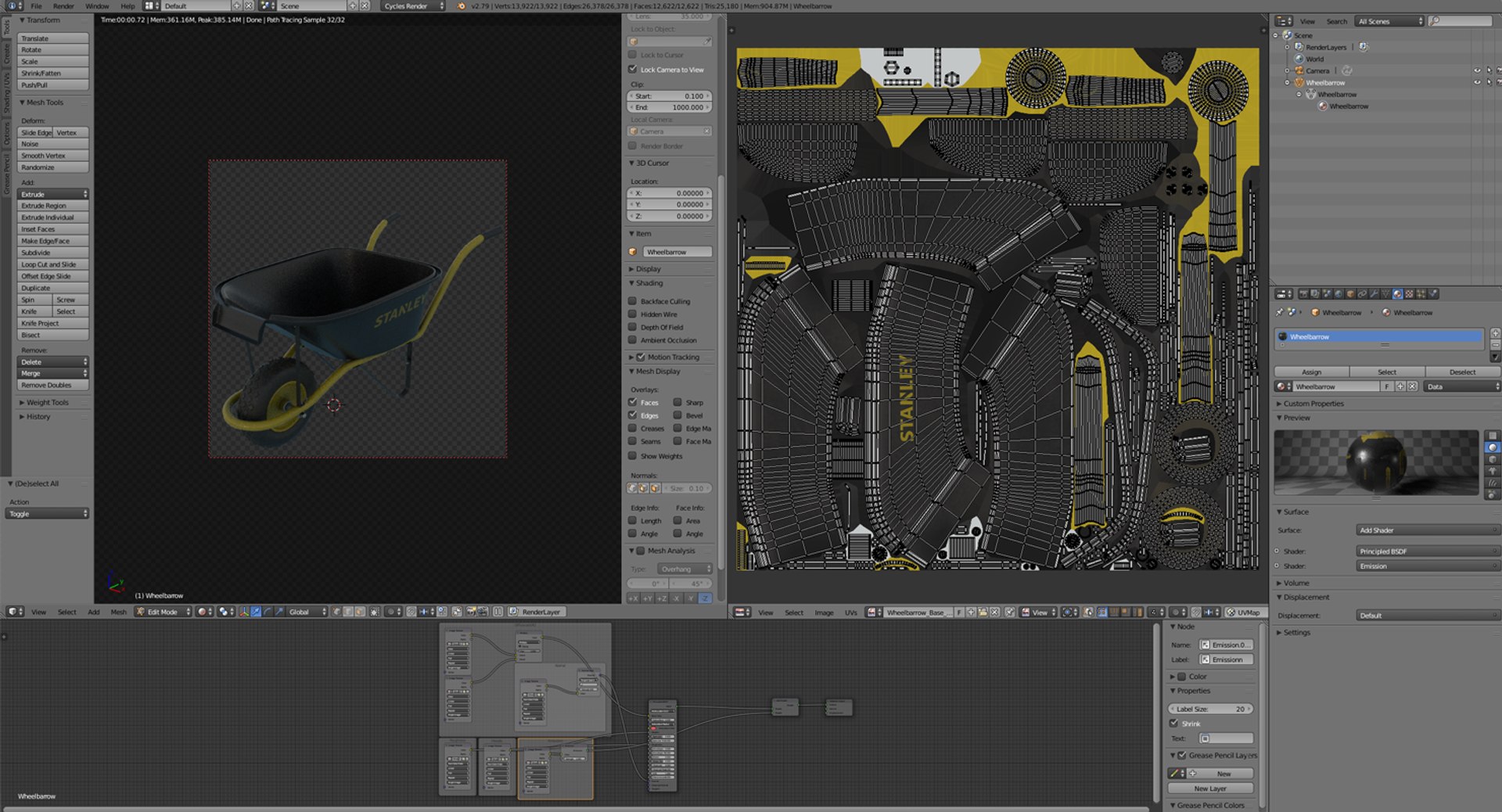Open the File menu
The image size is (1502, 812).
(36, 5)
